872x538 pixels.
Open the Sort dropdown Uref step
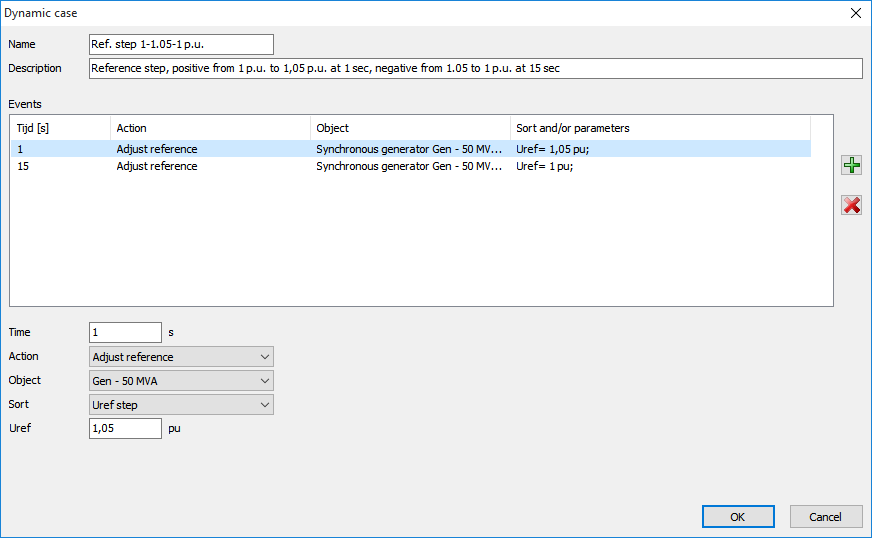pyautogui.click(x=181, y=404)
